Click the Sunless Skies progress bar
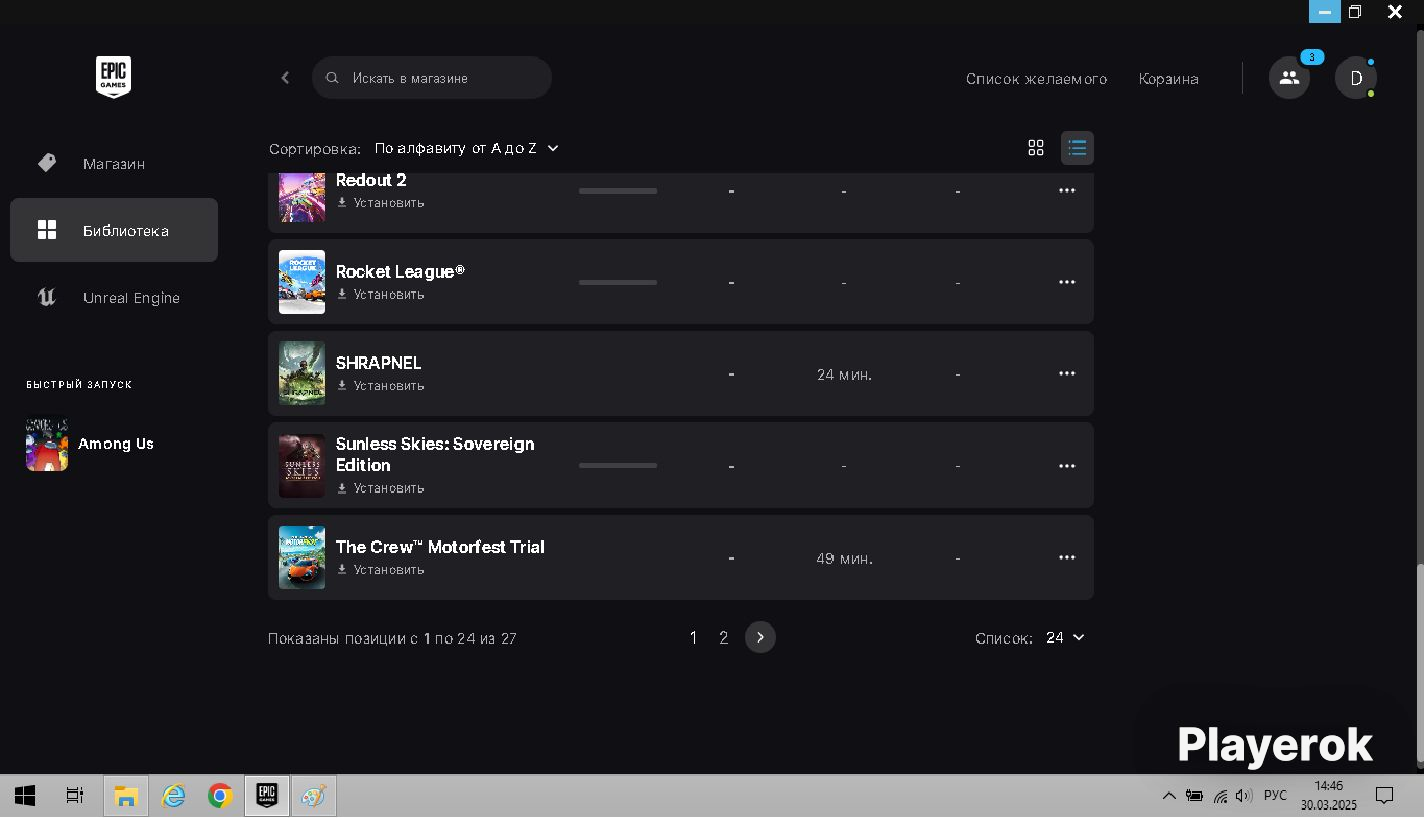The width and height of the screenshot is (1424, 818). [x=618, y=466]
